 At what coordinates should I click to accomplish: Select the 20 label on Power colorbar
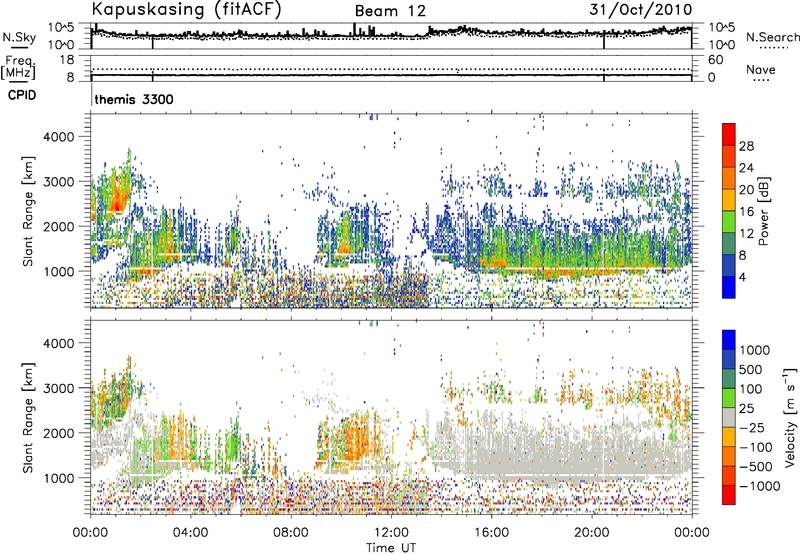746,190
